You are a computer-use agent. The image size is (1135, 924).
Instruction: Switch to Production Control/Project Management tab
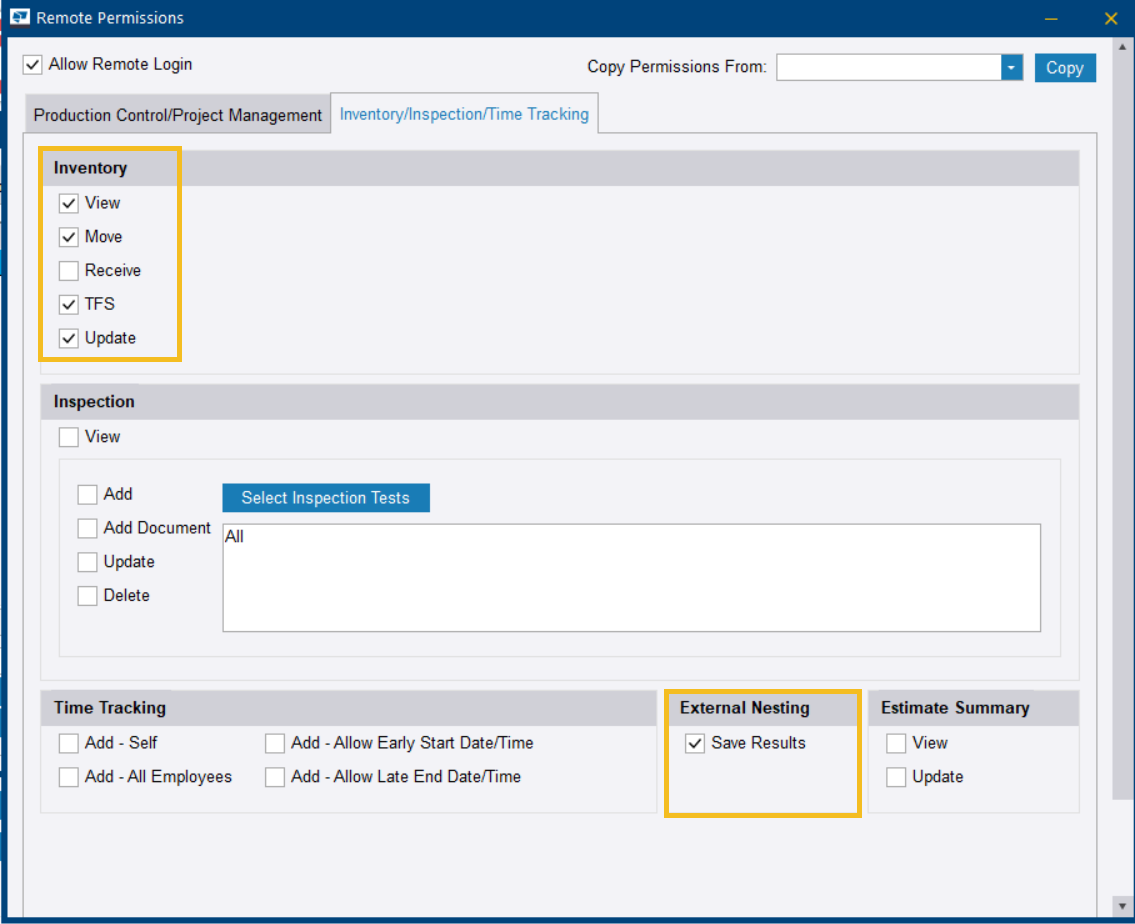pos(178,115)
